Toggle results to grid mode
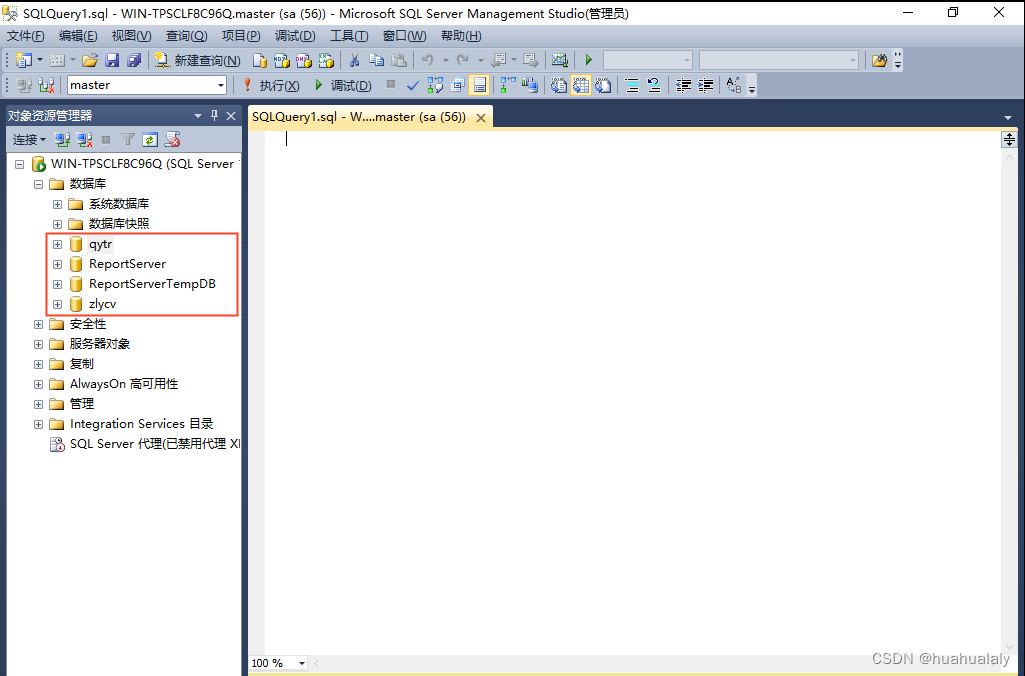 (581, 85)
